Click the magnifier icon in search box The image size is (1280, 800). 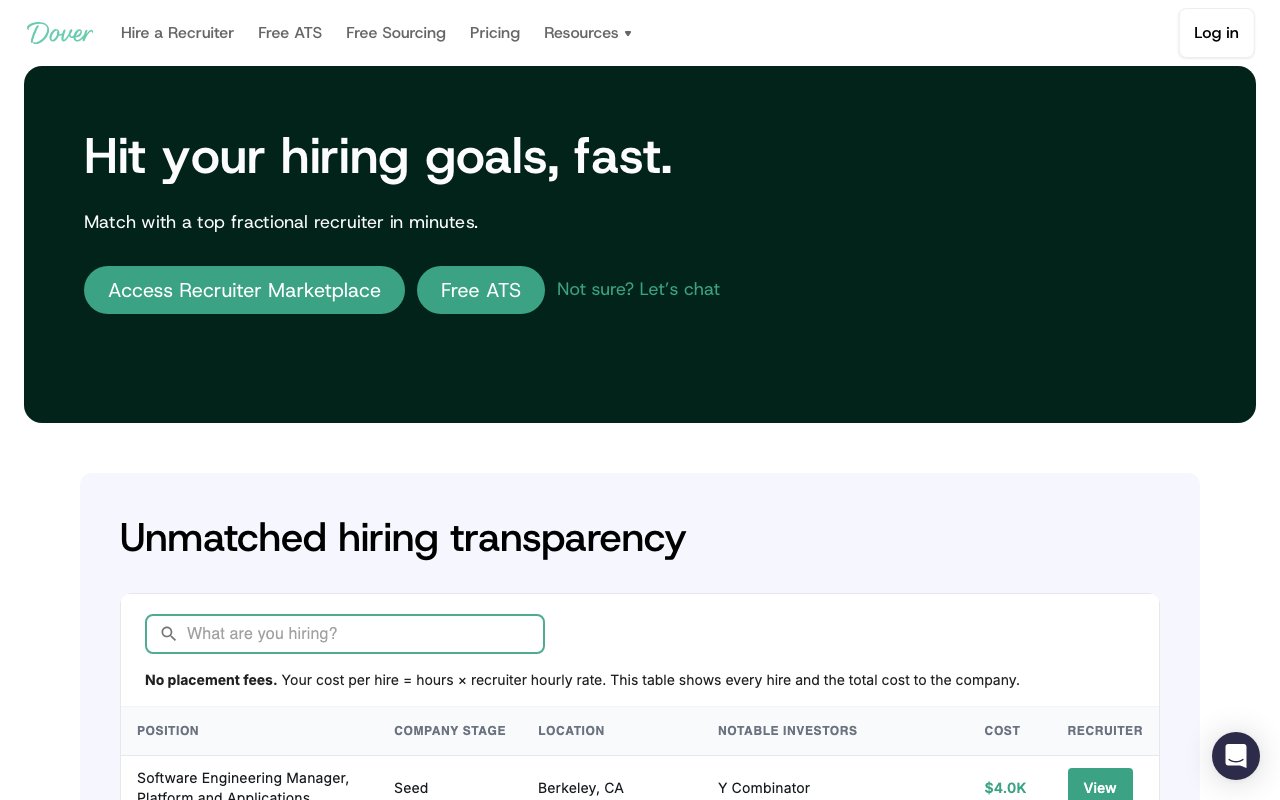[169, 634]
